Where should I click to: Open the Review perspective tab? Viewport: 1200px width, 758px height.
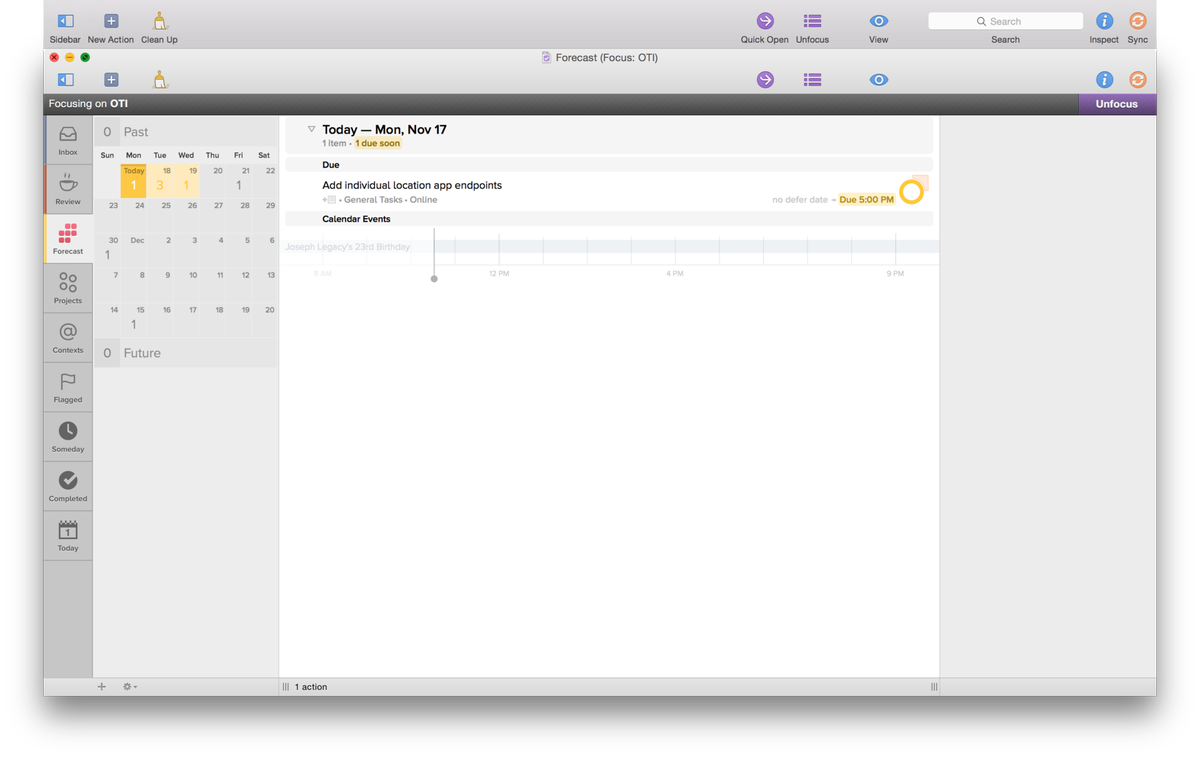pyautogui.click(x=68, y=189)
